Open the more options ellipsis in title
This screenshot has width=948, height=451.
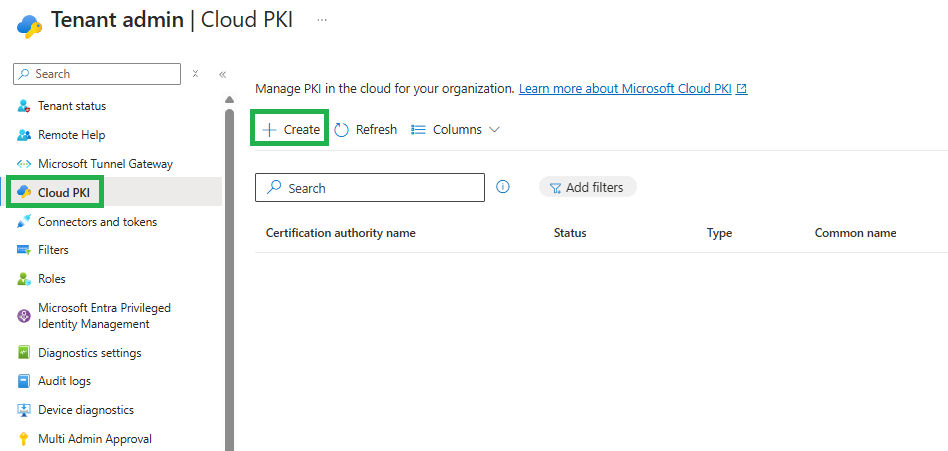321,20
